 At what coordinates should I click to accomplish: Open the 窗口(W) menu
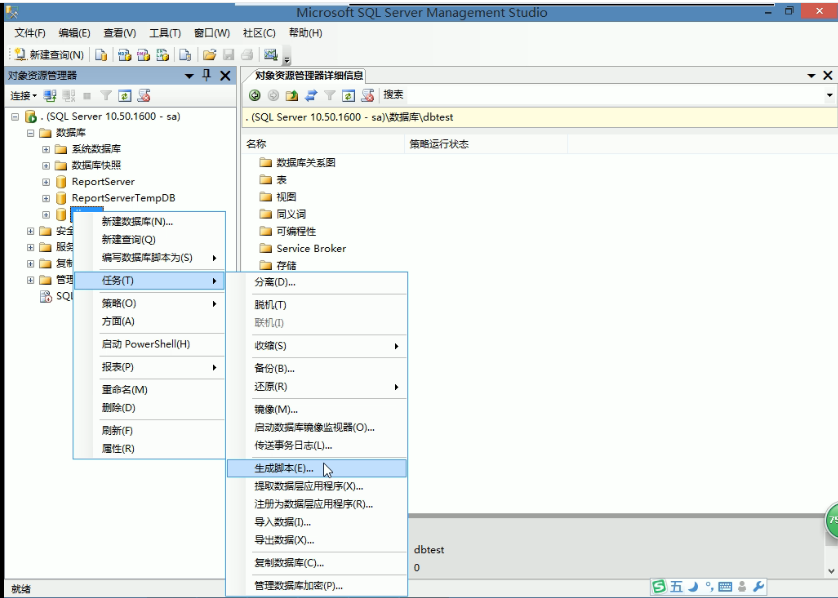point(212,33)
